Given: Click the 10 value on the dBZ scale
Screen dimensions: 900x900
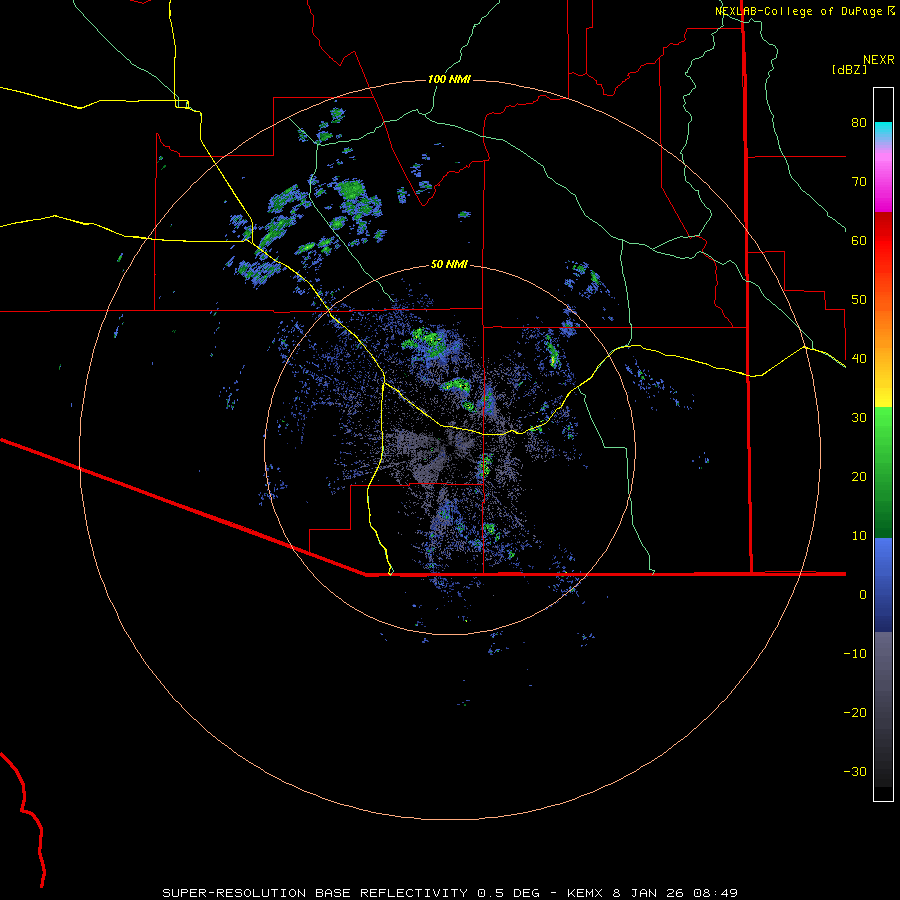Looking at the screenshot, I should (859, 536).
